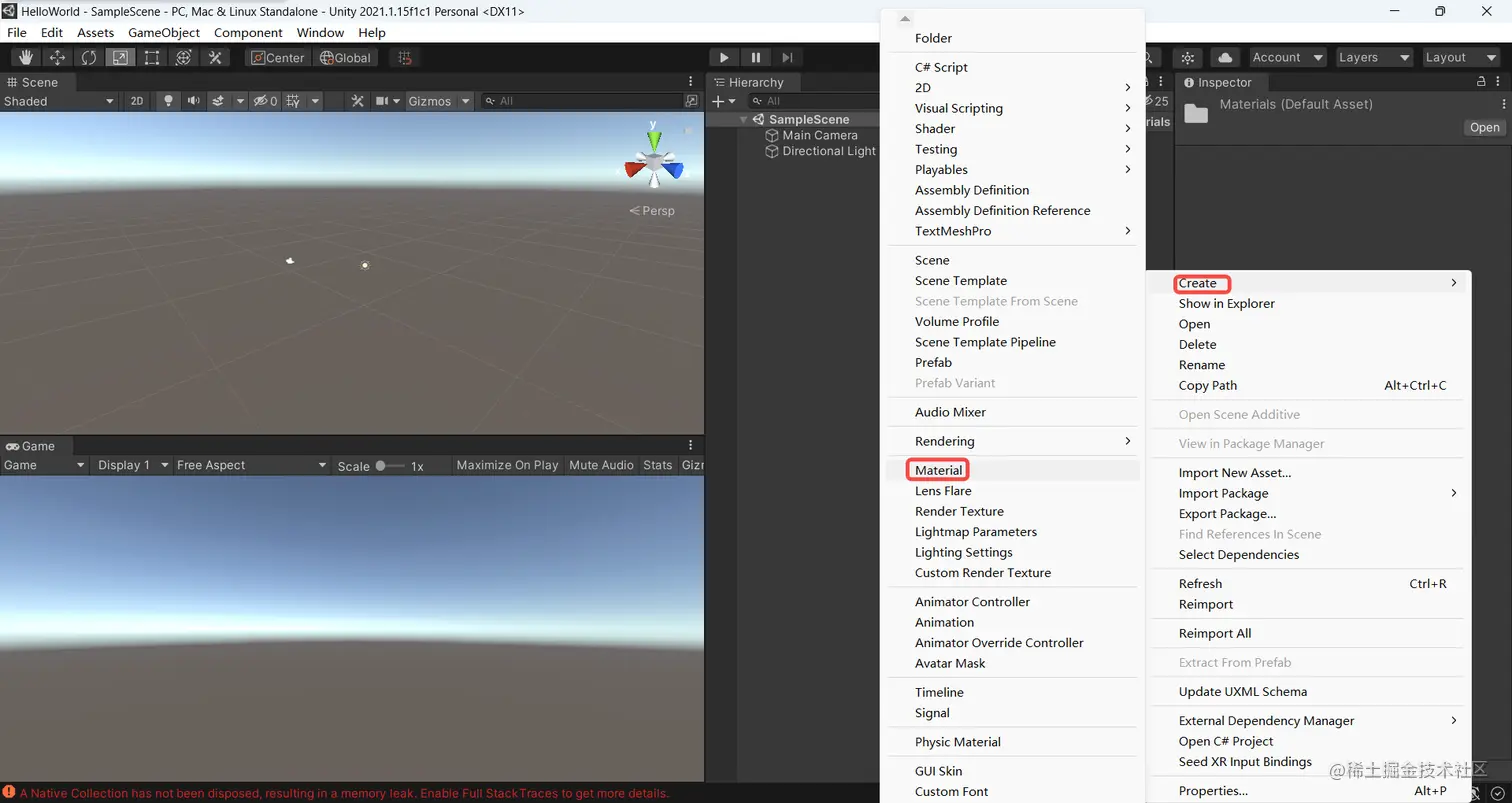Toggle Scene lighting lightbulb

click(168, 101)
